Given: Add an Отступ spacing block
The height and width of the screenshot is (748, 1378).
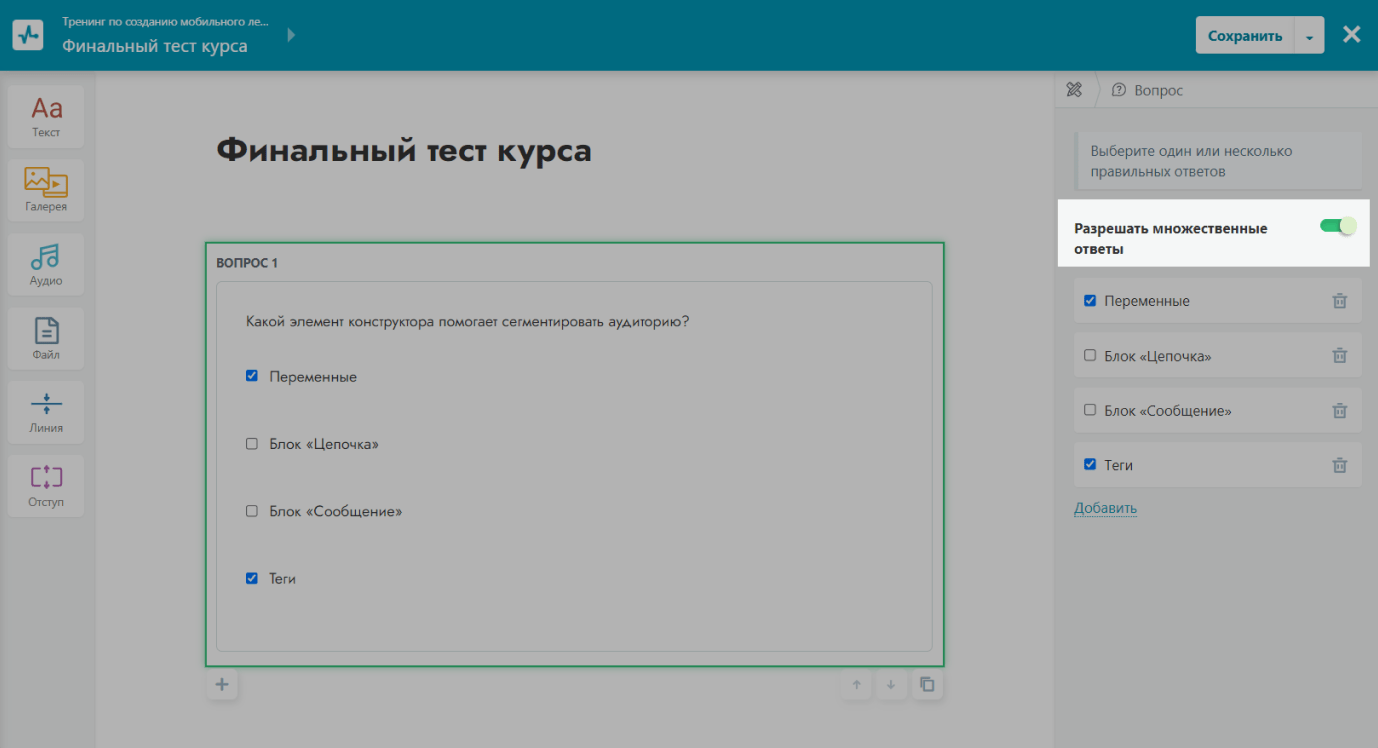Looking at the screenshot, I should point(46,486).
